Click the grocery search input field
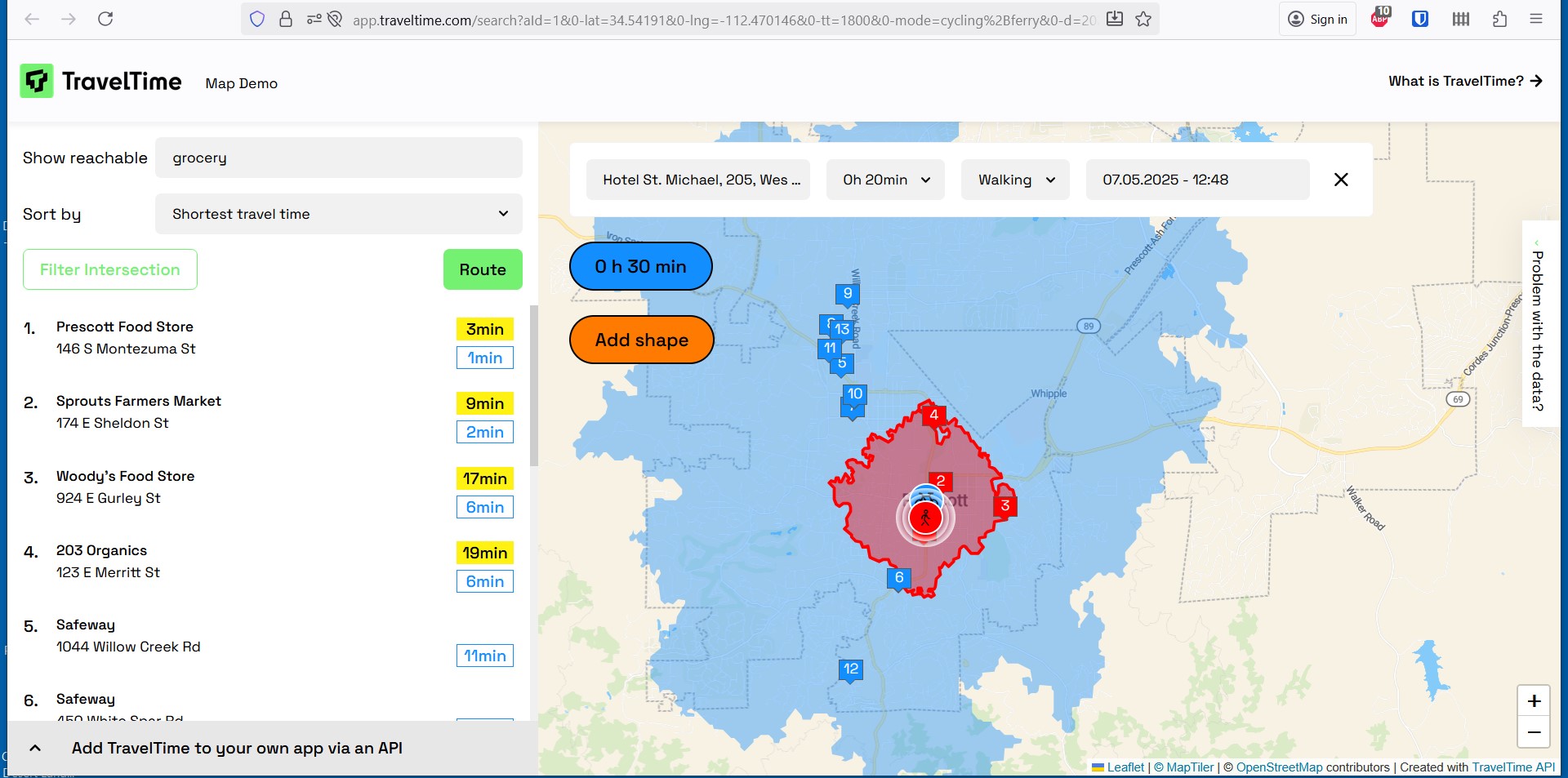The height and width of the screenshot is (778, 1568). click(338, 158)
